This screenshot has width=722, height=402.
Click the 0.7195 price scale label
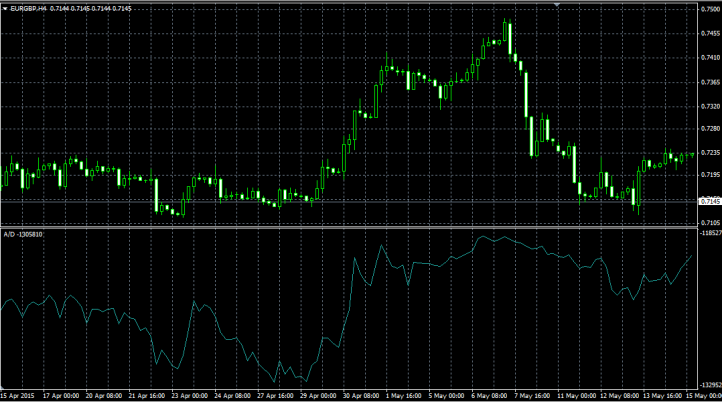pos(708,175)
